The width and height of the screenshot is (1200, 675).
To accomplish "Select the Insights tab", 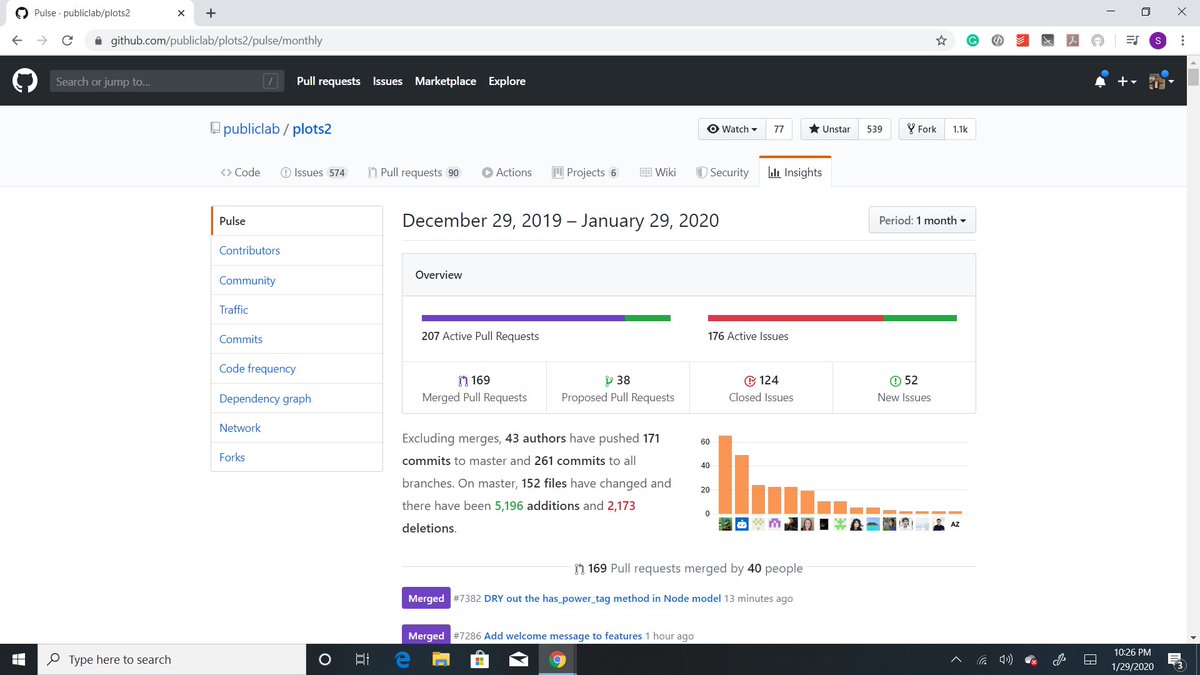I will pos(795,172).
